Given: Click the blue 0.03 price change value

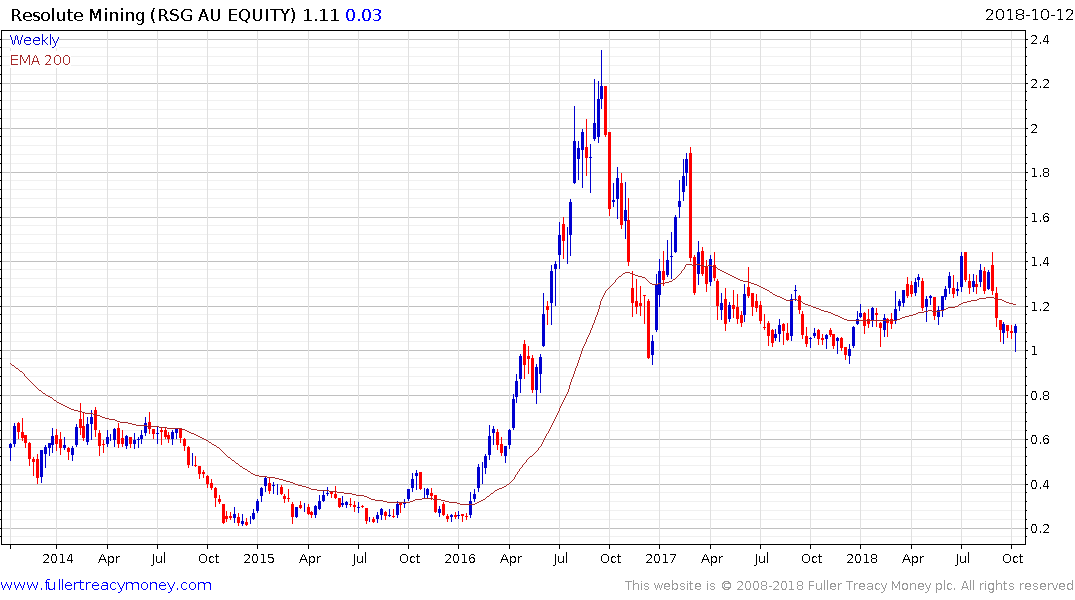Looking at the screenshot, I should pyautogui.click(x=363, y=15).
